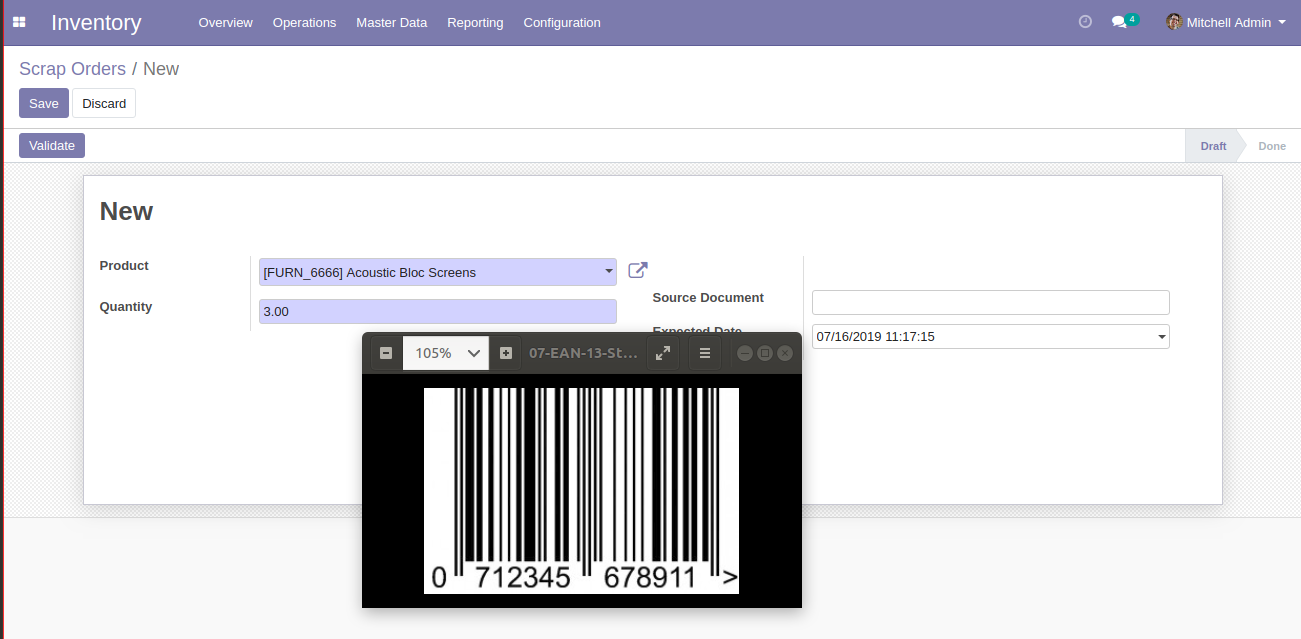Image resolution: width=1301 pixels, height=639 pixels.
Task: Open the Overview menu
Action: pos(226,22)
